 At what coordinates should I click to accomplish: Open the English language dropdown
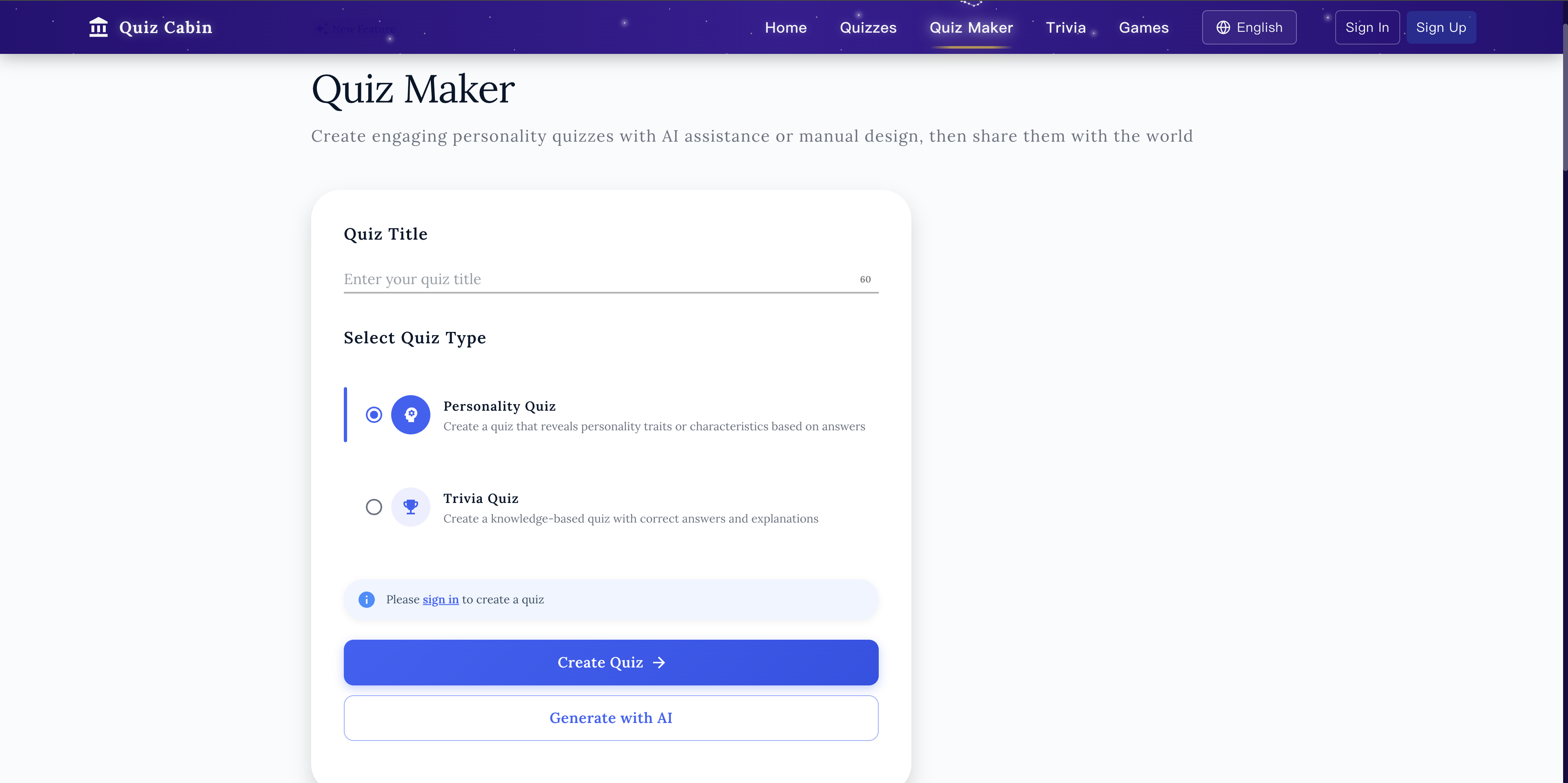[x=1249, y=27]
